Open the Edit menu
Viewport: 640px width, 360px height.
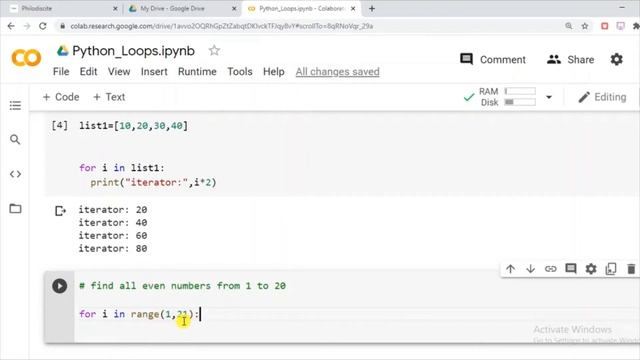pyautogui.click(x=88, y=72)
